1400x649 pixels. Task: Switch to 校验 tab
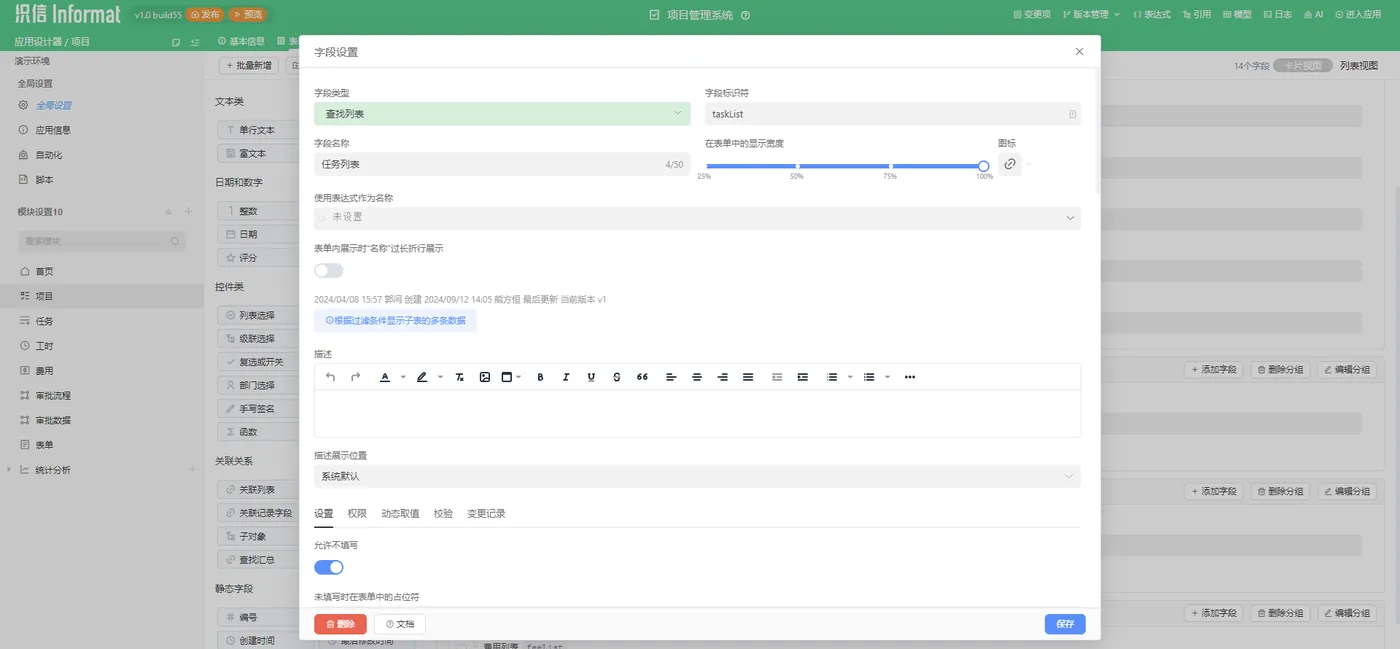click(x=443, y=514)
